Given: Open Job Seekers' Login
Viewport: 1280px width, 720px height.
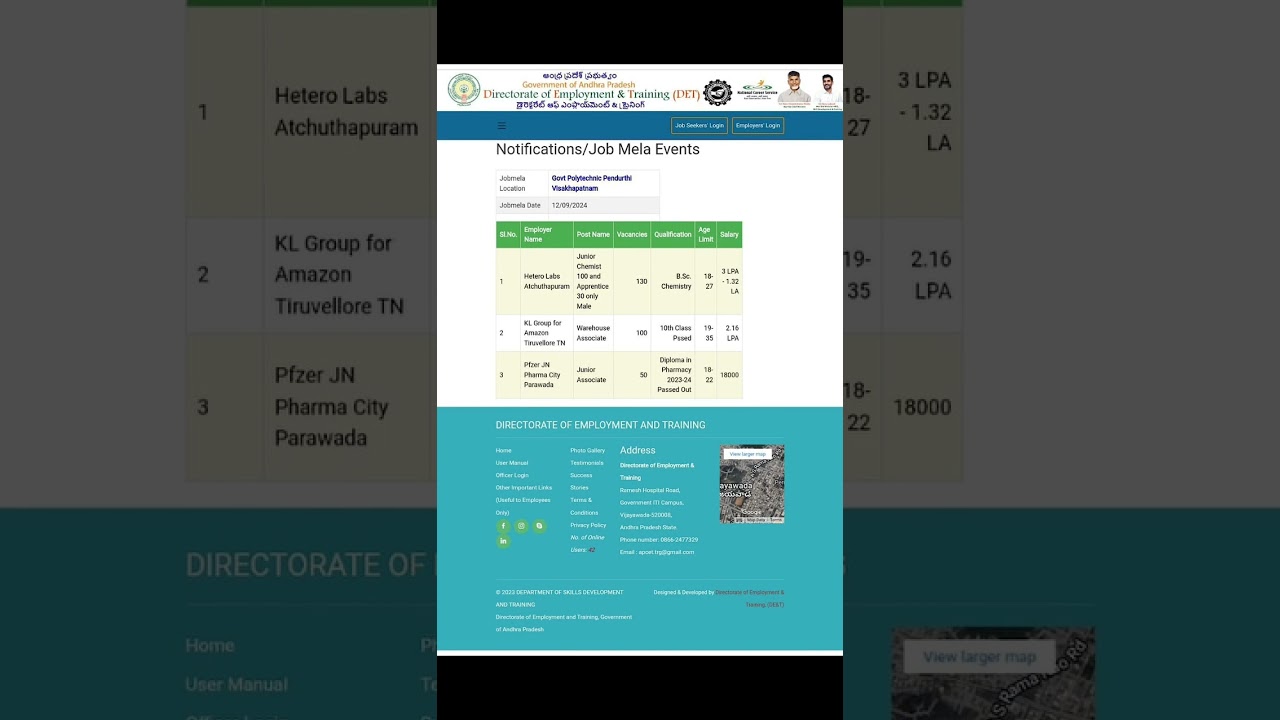Looking at the screenshot, I should coord(699,126).
